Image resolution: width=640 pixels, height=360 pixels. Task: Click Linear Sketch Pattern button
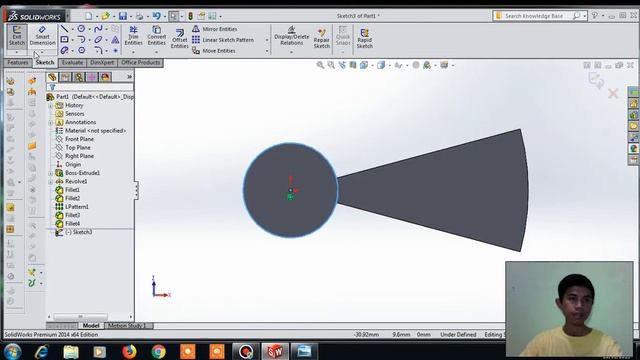(x=223, y=40)
